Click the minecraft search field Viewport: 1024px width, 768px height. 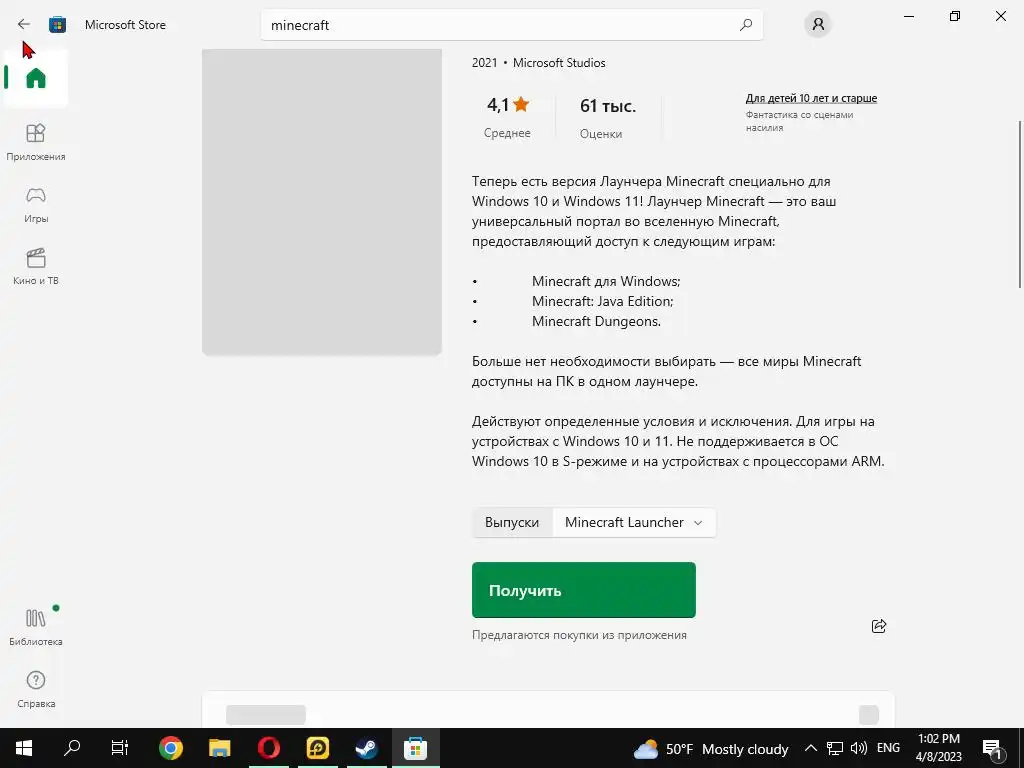(x=511, y=25)
